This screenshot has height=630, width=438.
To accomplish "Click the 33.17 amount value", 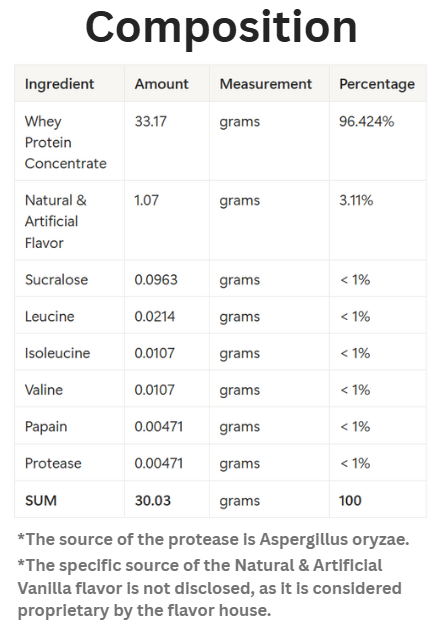I will coord(151,121).
